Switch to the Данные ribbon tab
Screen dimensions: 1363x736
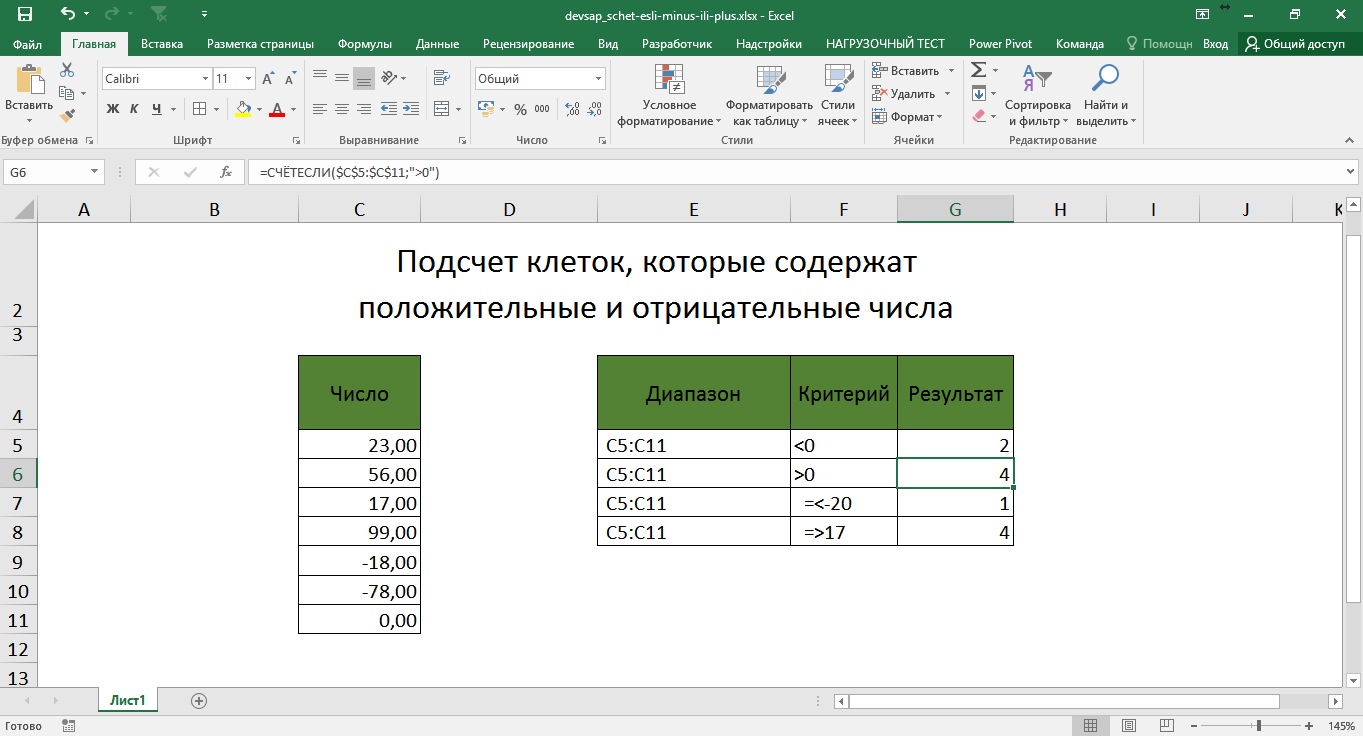tap(437, 44)
